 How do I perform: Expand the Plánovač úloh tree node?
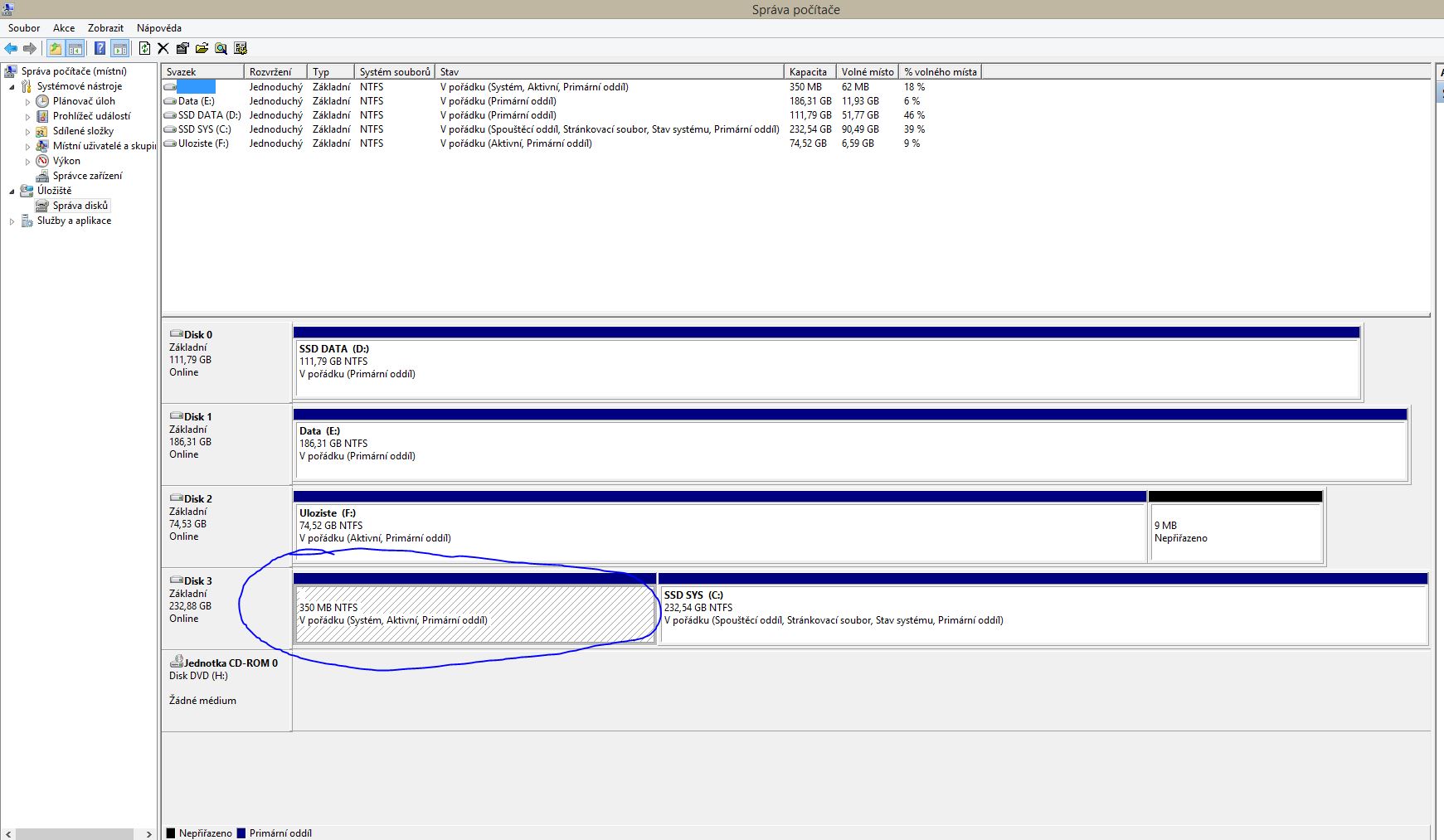tap(27, 102)
